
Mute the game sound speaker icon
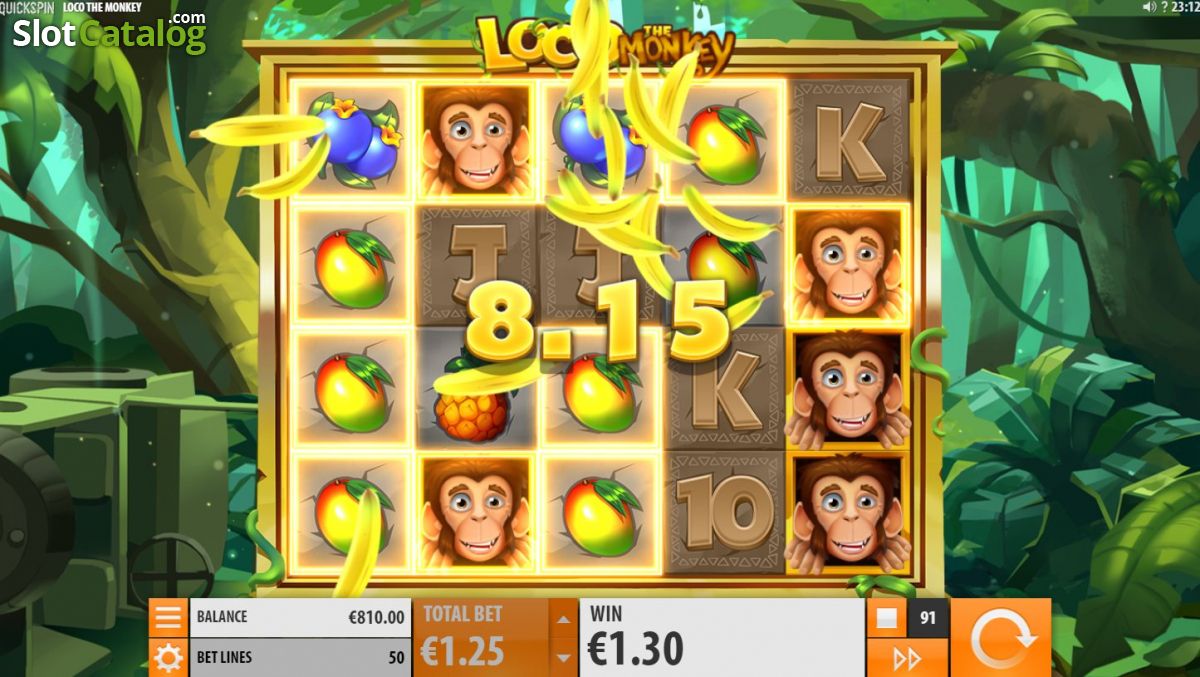tap(1148, 7)
